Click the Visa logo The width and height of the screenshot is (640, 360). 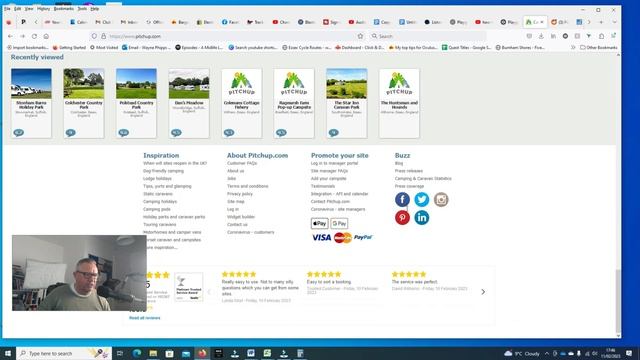point(322,238)
